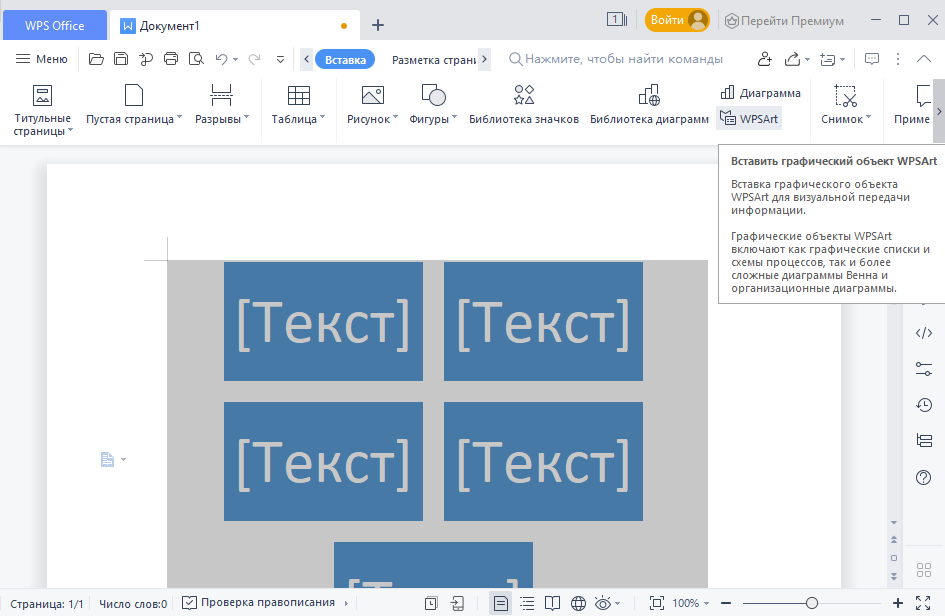Open the Меню main menu
The height and width of the screenshot is (616, 945).
(42, 59)
